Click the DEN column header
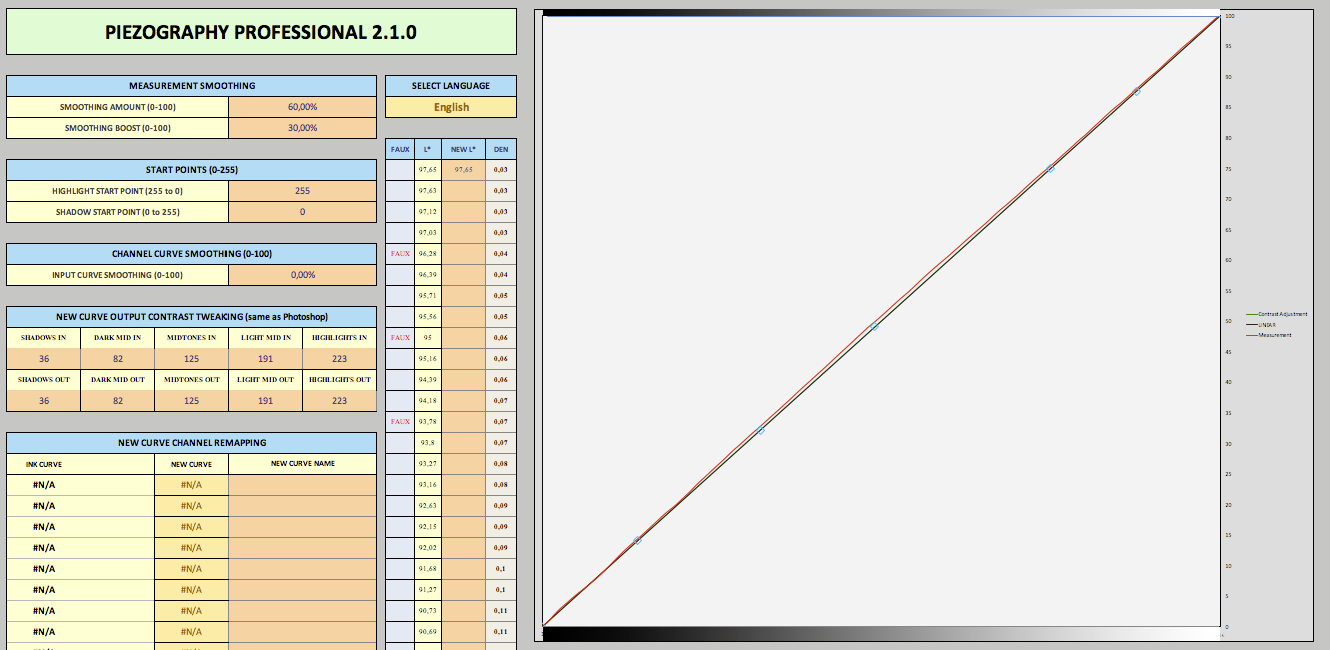The height and width of the screenshot is (650, 1330). [x=500, y=149]
